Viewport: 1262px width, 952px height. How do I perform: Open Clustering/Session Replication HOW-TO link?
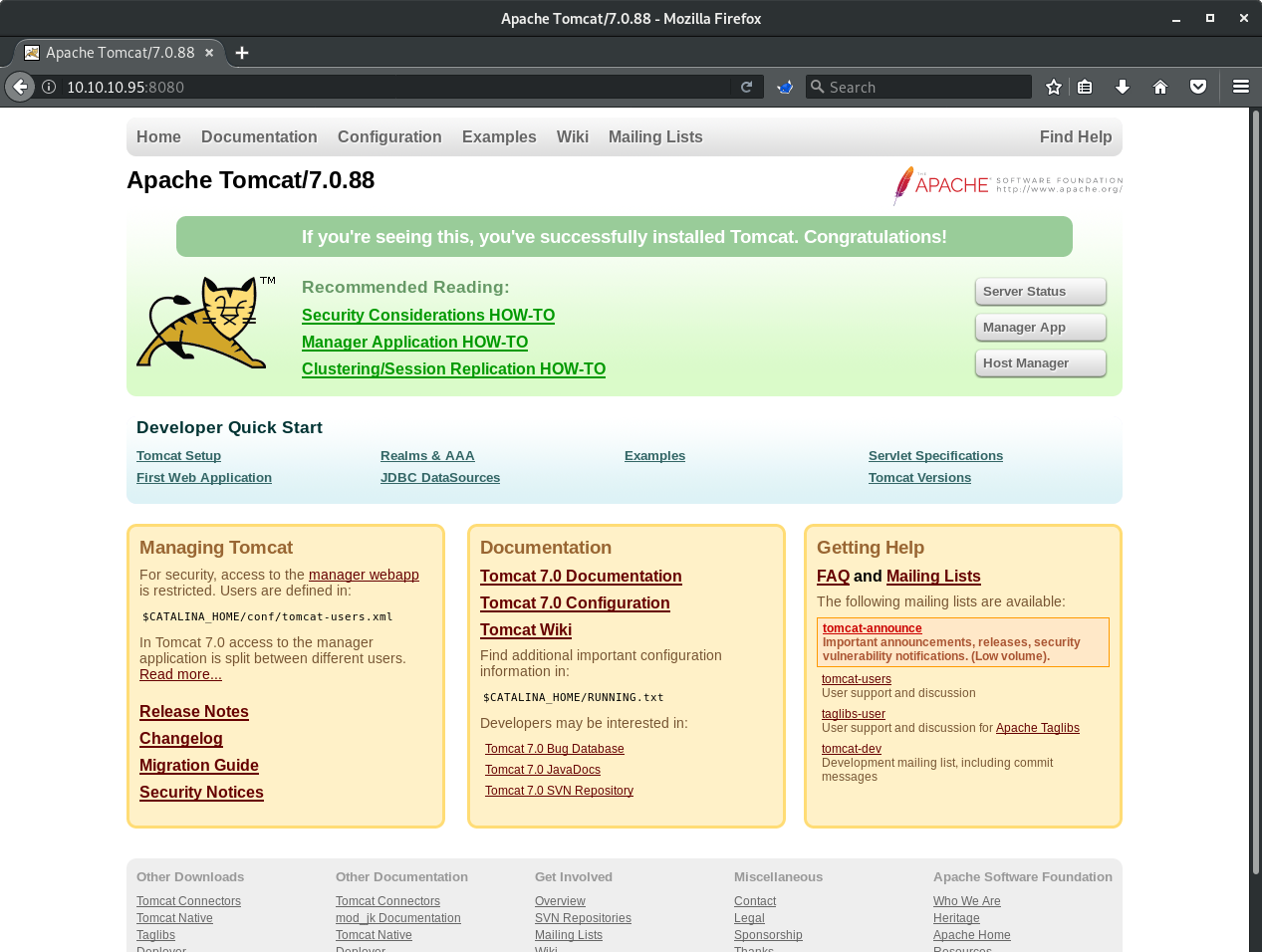[x=453, y=369]
